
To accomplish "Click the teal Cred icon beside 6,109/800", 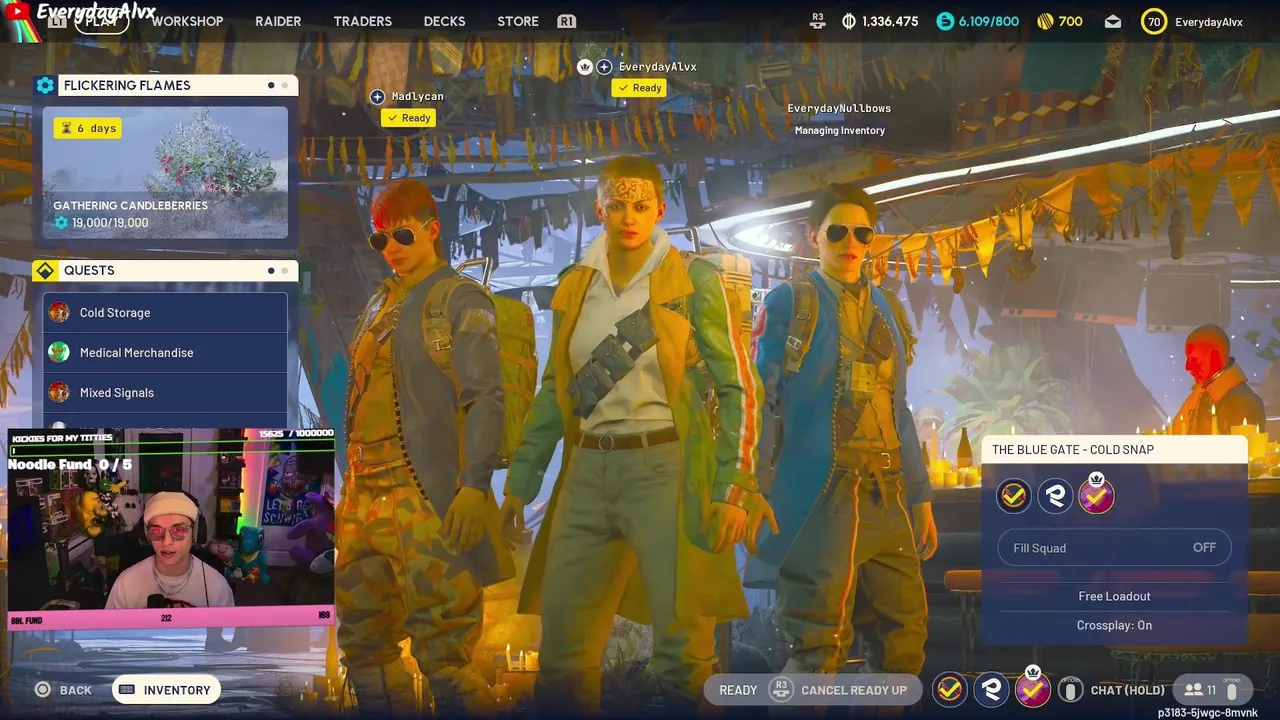I will point(945,21).
